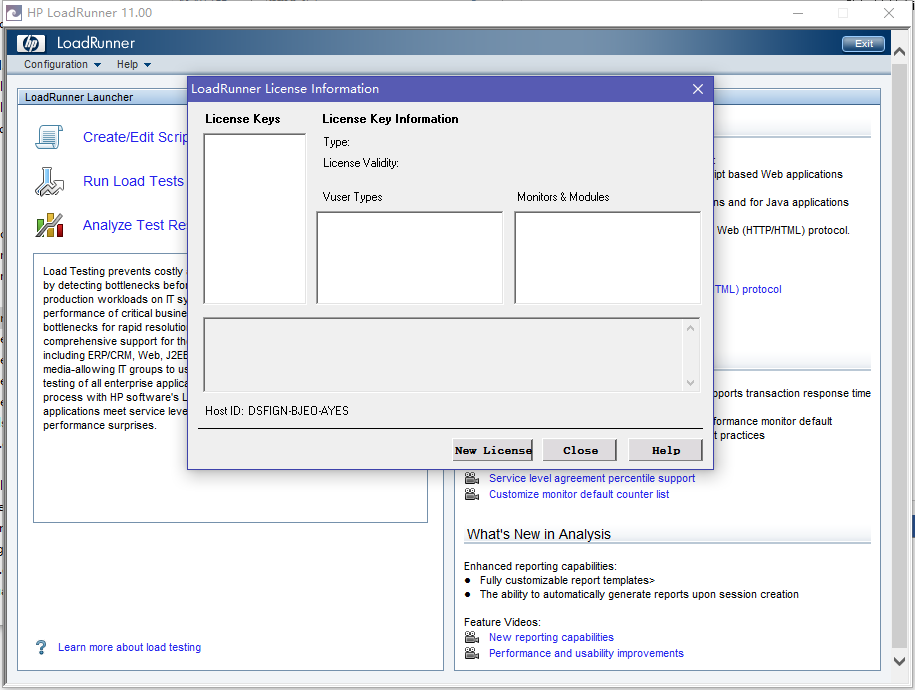Click video icon beside Service level agreement
This screenshot has width=915, height=690.
(472, 478)
